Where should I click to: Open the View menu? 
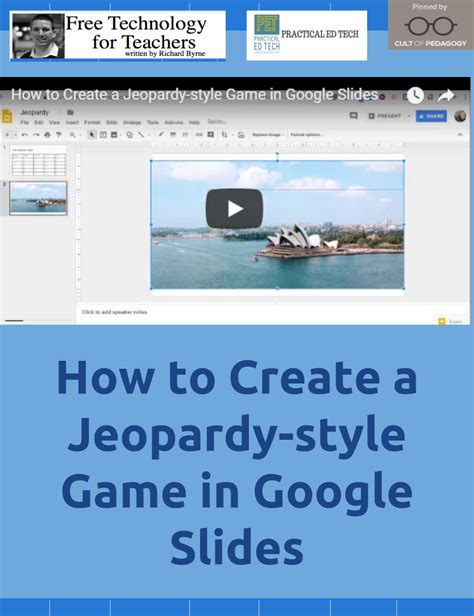pyautogui.click(x=54, y=123)
